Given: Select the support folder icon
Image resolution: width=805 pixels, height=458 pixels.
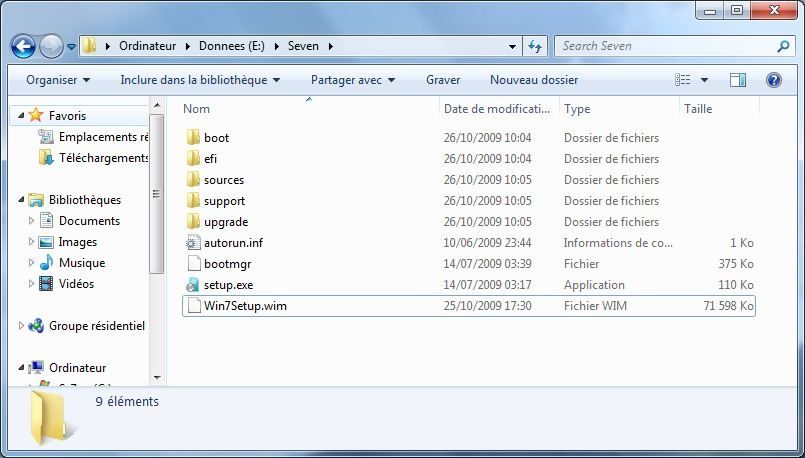Looking at the screenshot, I should click(x=194, y=201).
